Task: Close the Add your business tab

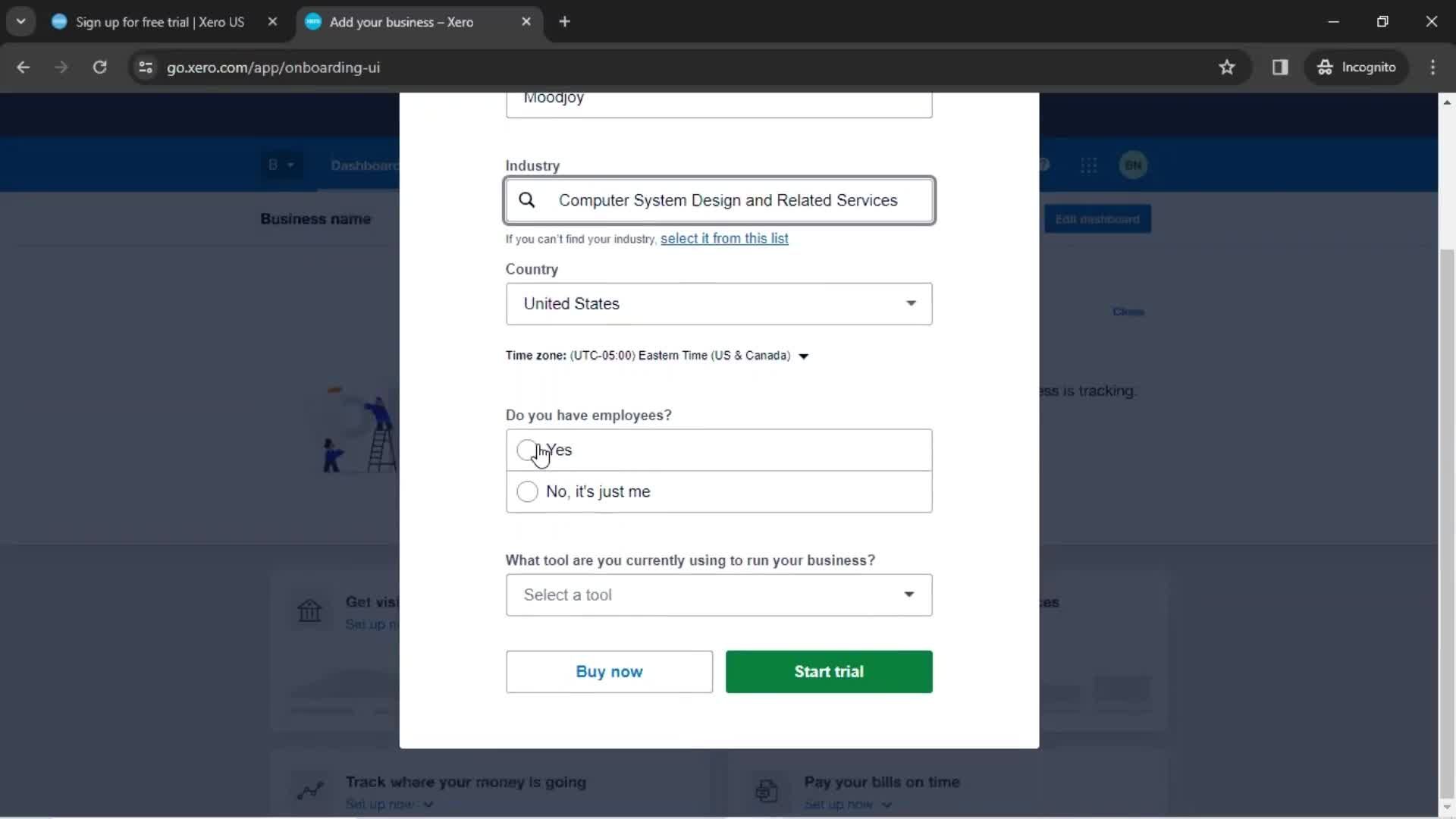Action: point(526,22)
